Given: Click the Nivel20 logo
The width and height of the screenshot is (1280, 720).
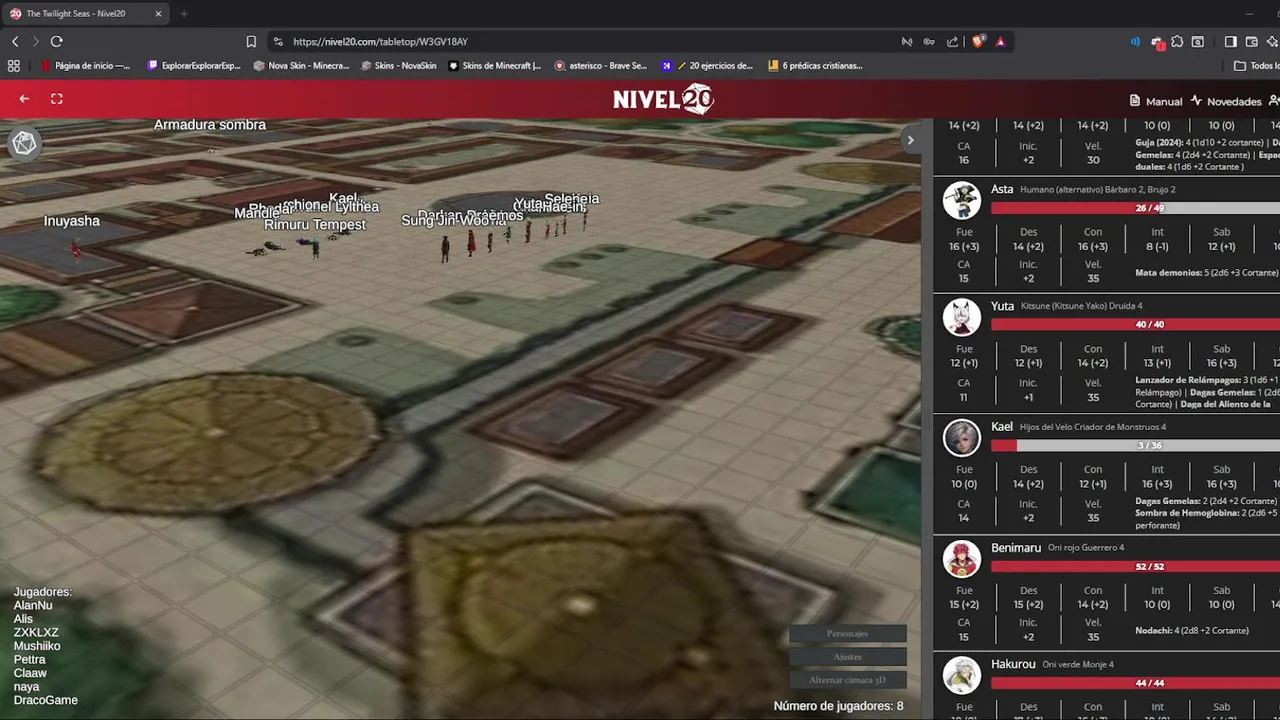Looking at the screenshot, I should tap(663, 99).
